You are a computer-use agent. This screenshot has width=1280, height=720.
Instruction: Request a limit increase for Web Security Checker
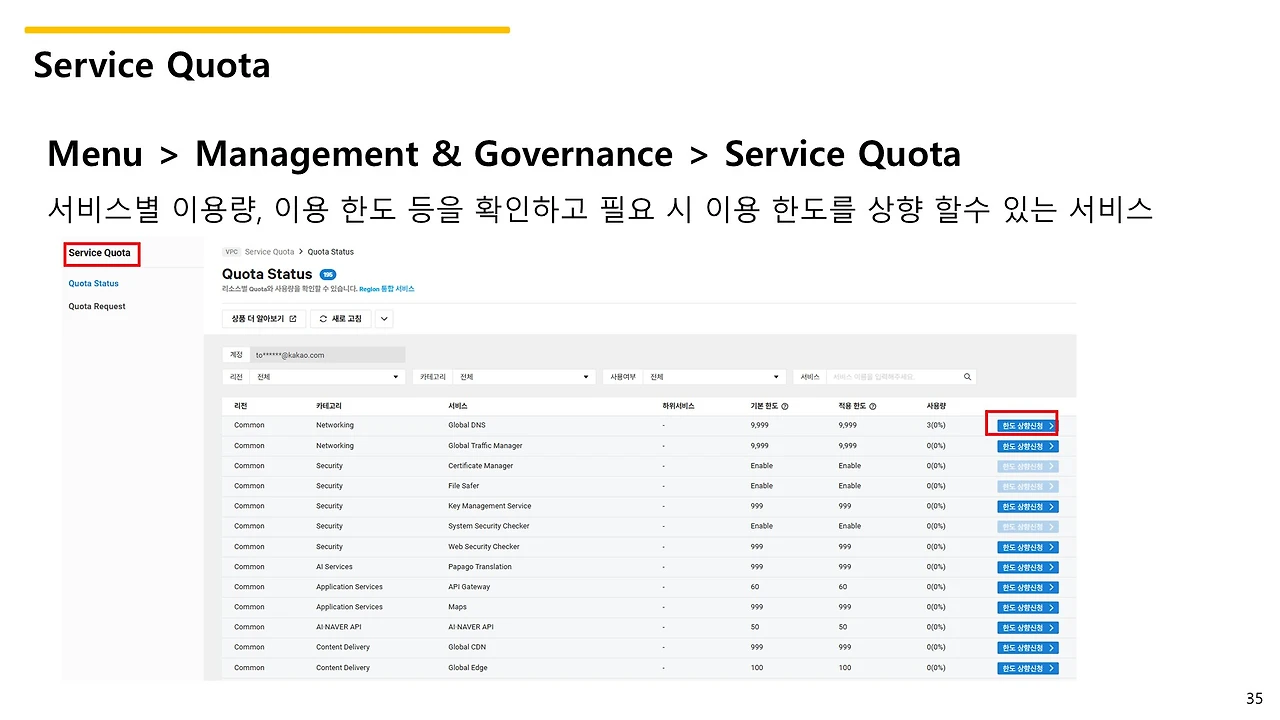click(1028, 547)
